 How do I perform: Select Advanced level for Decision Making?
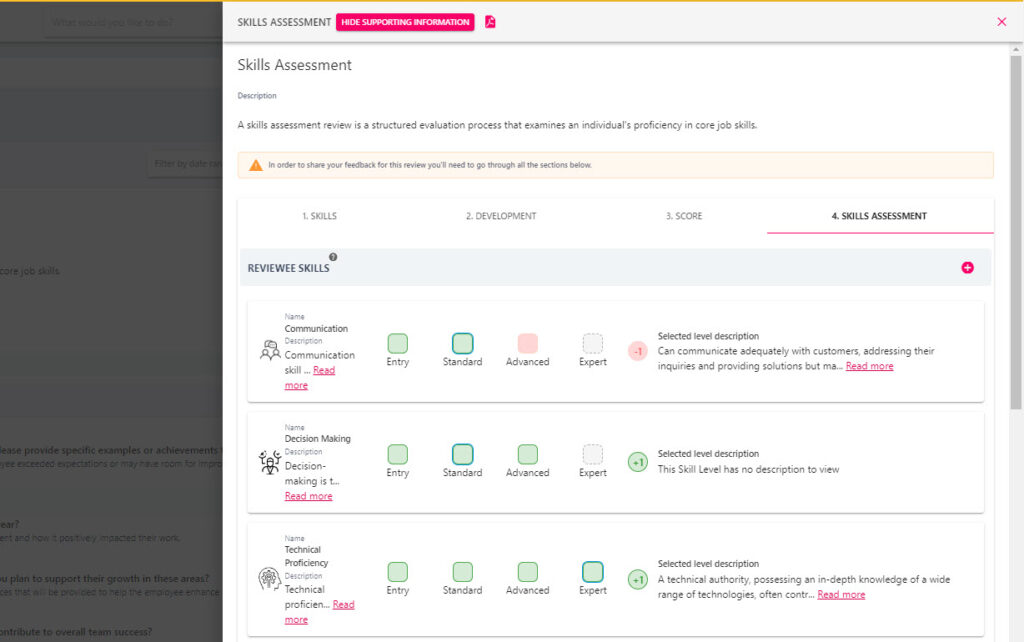[x=528, y=455]
